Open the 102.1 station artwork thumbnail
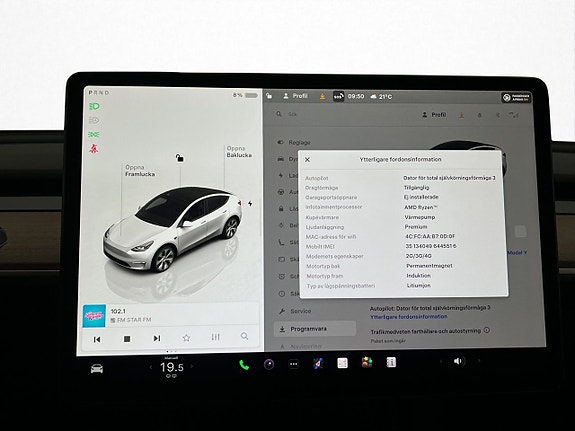 (x=94, y=316)
